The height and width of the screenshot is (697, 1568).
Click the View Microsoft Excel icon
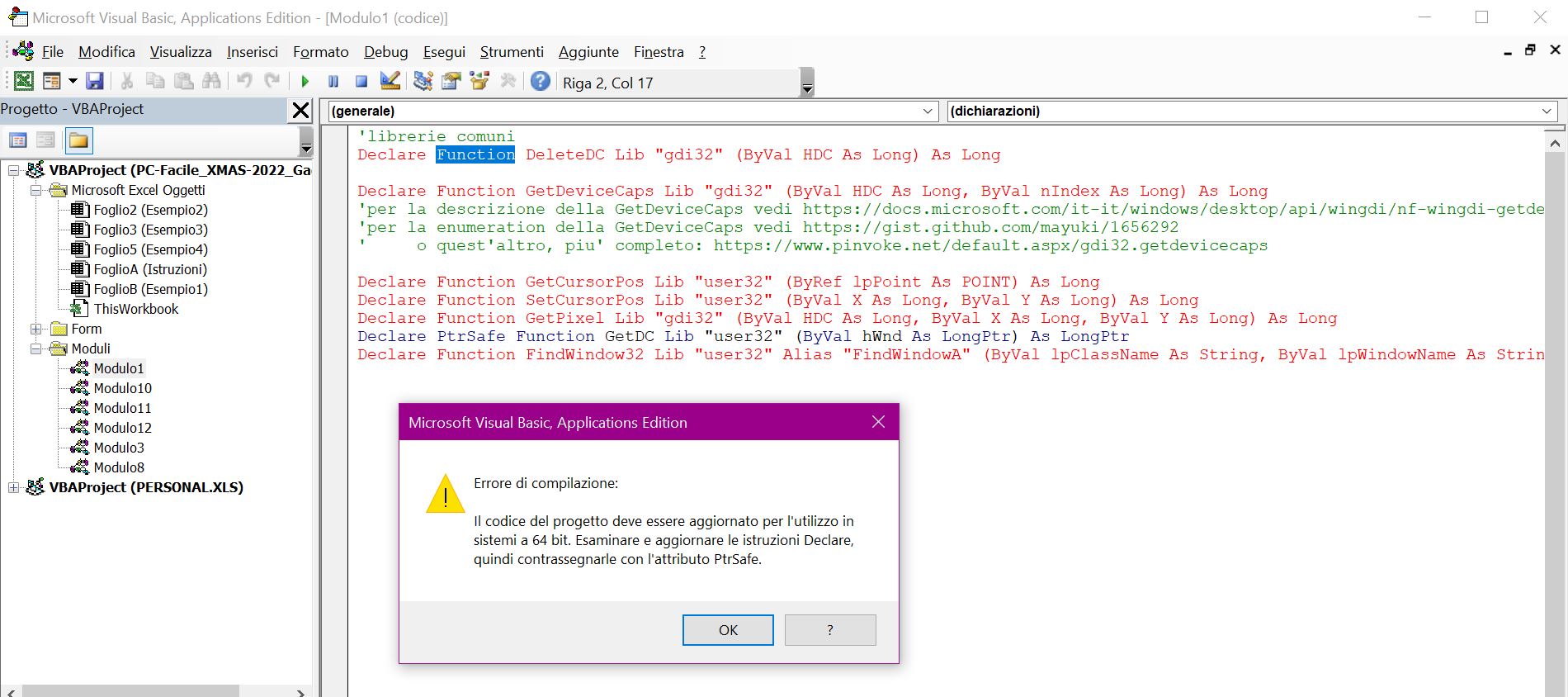tap(24, 81)
